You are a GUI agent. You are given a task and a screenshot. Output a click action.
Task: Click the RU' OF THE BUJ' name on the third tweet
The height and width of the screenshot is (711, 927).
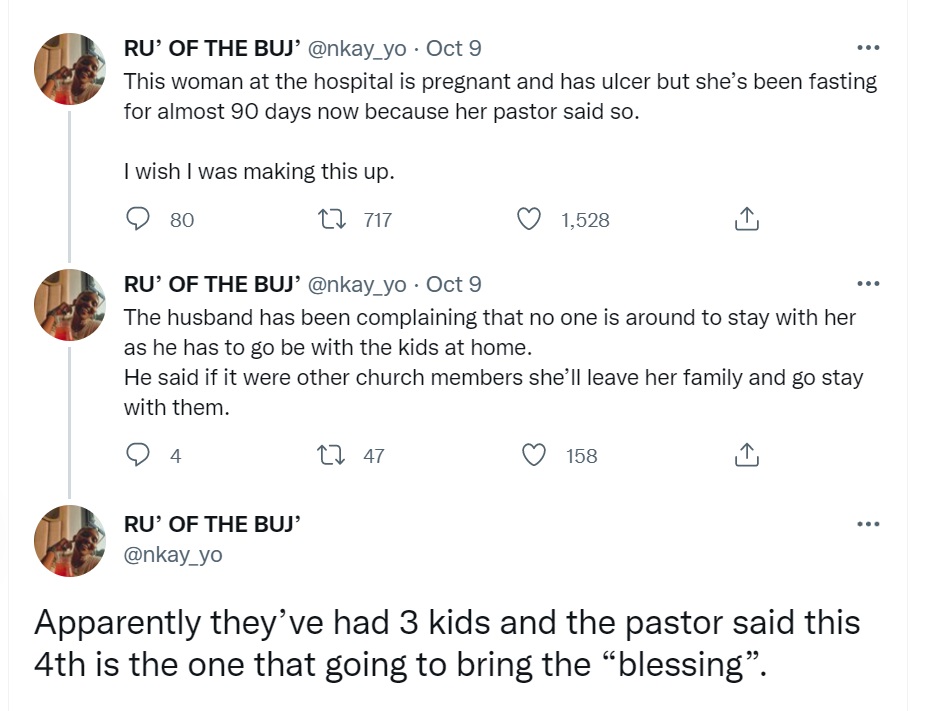pyautogui.click(x=212, y=524)
